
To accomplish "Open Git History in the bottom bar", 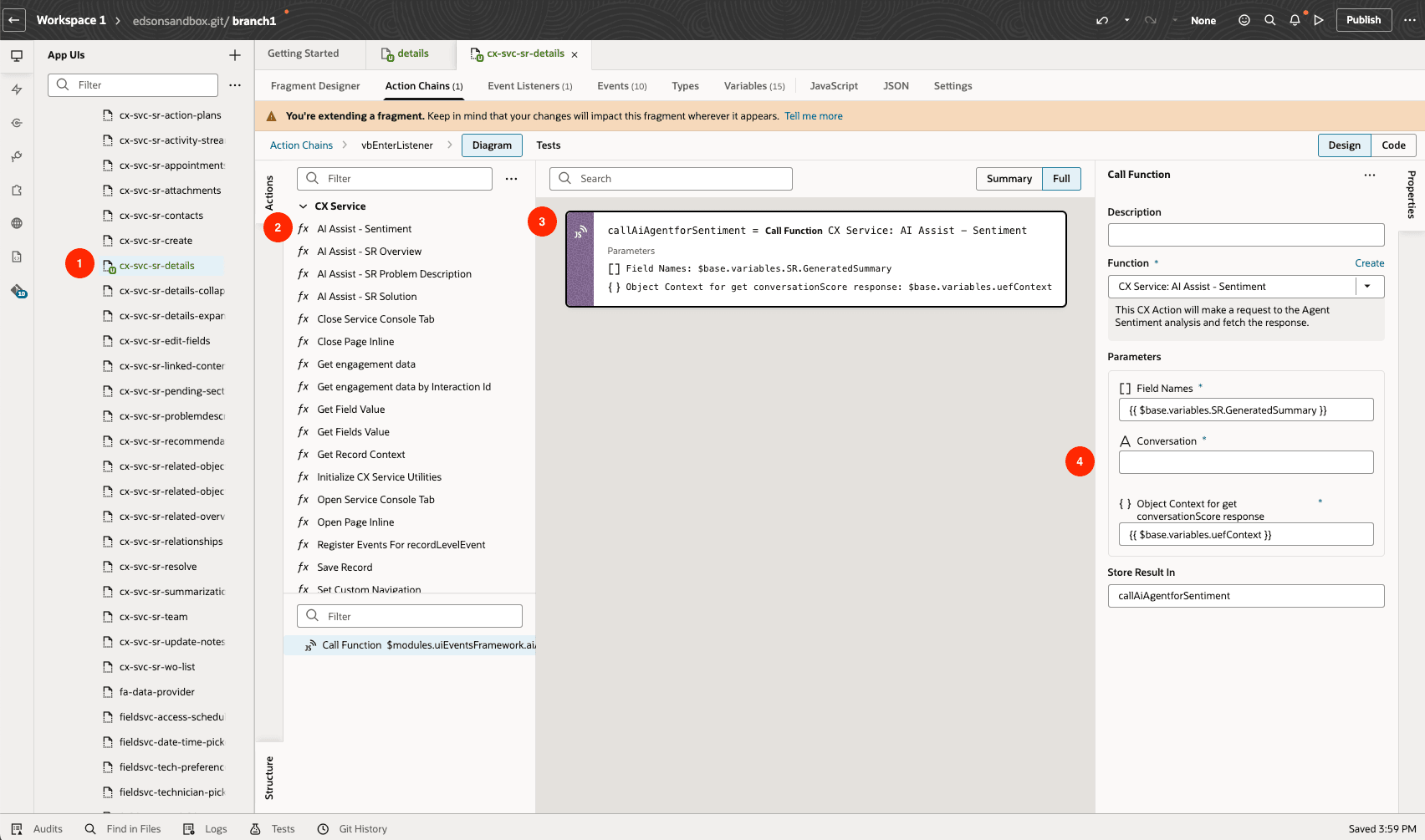I will pyautogui.click(x=352, y=829).
